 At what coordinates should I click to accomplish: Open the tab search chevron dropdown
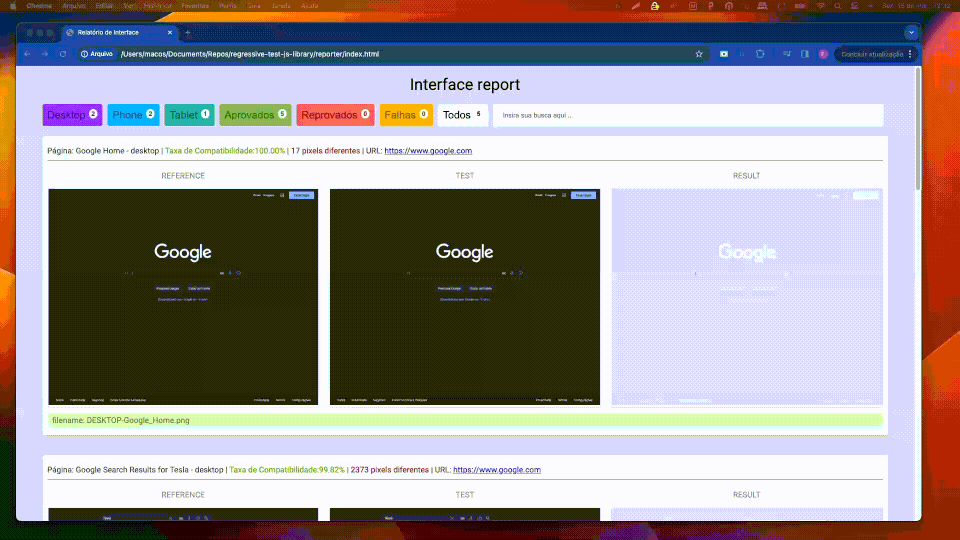coord(911,32)
